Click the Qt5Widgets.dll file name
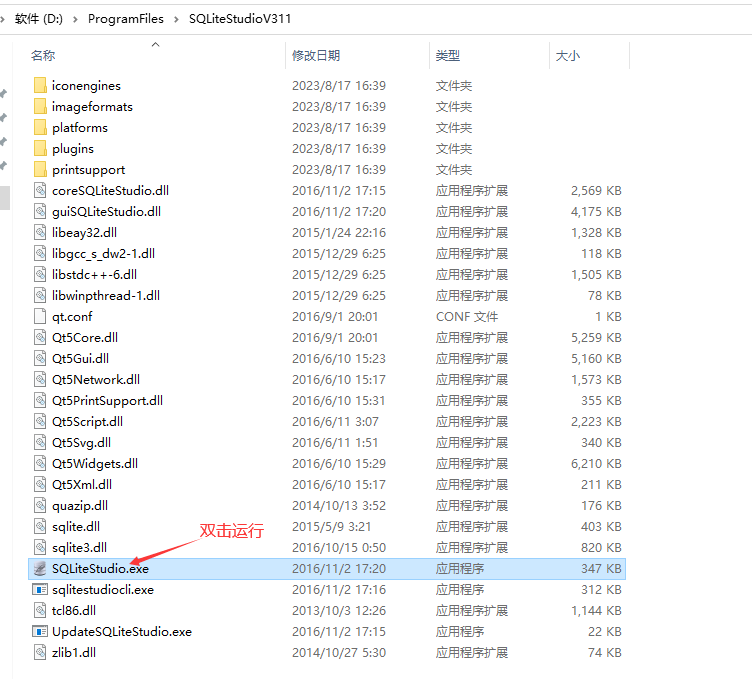This screenshot has height=679, width=752. coord(95,464)
